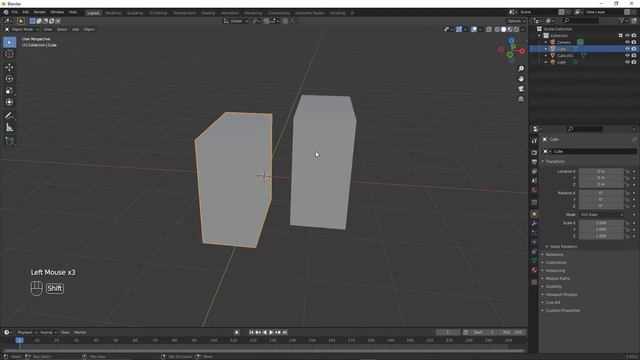Hide Light in viewport via eye icon
640x360 pixels.
[x=627, y=62]
